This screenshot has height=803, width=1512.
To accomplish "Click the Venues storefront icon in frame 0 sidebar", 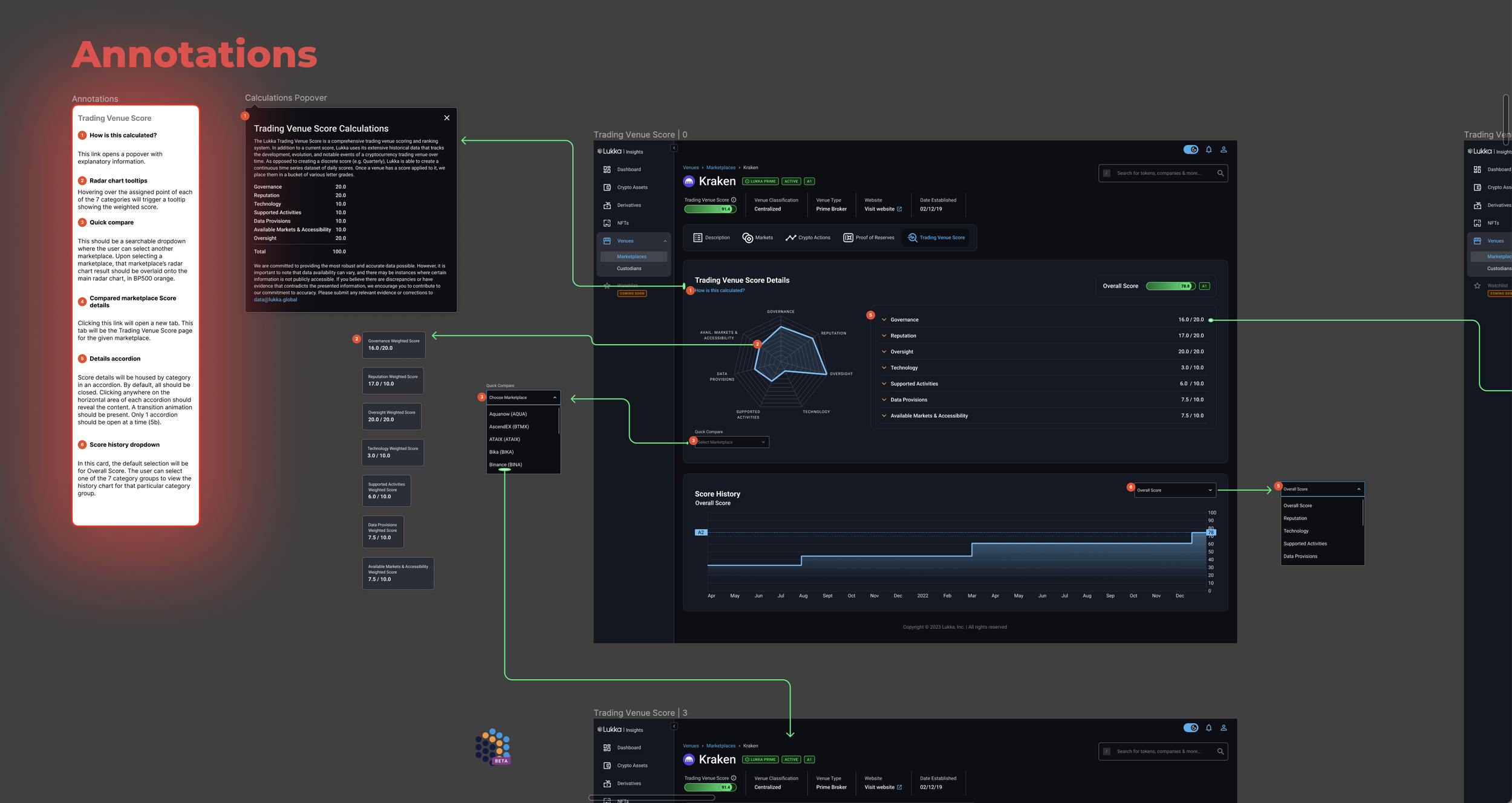I will [x=607, y=241].
